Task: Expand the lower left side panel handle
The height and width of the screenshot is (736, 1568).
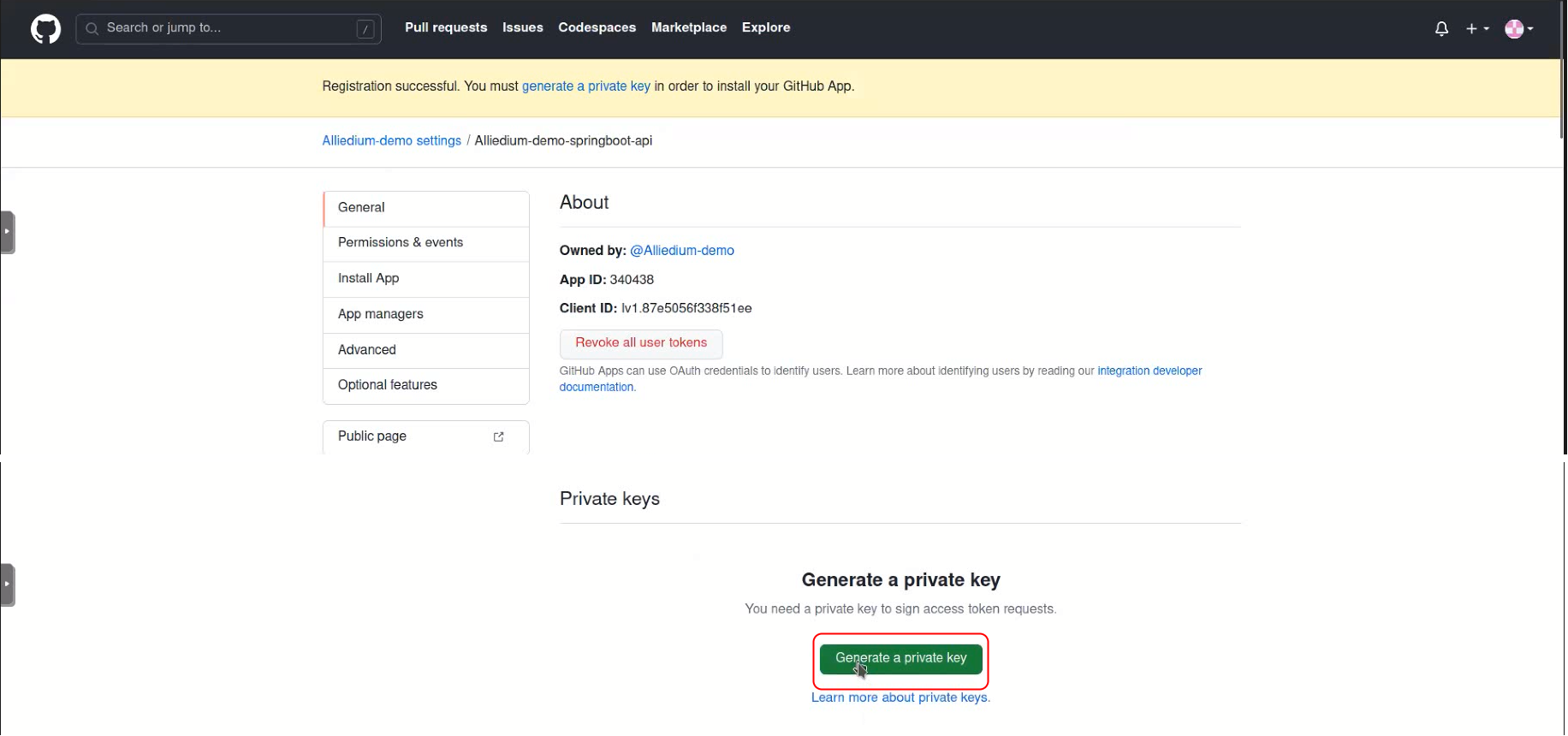Action: click(8, 585)
